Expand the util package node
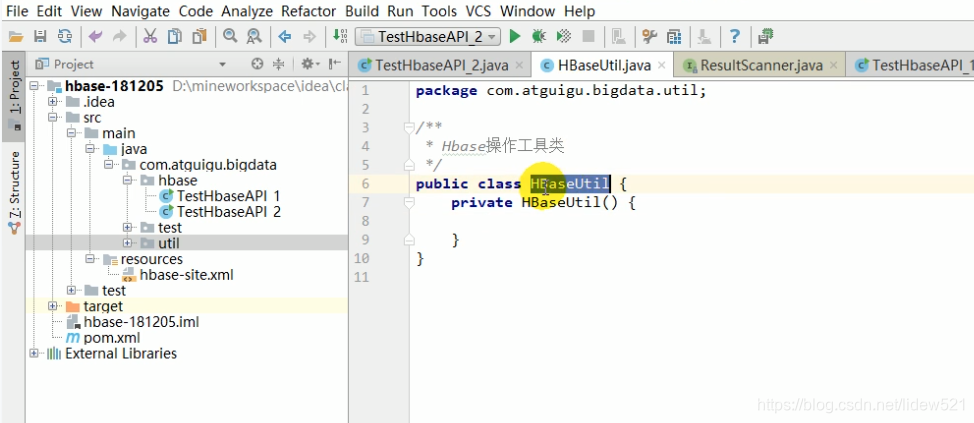 coord(127,243)
